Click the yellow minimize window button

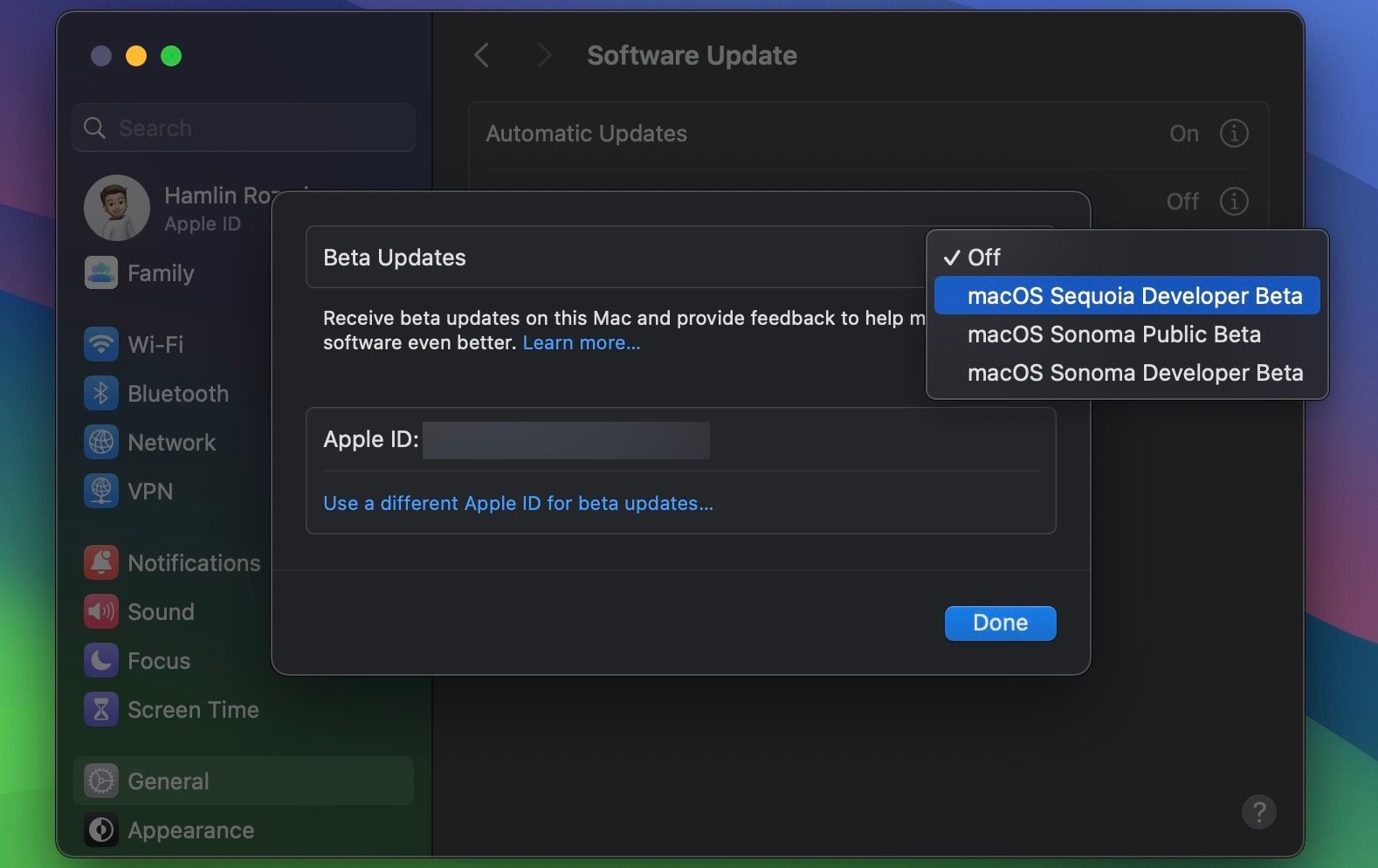(x=136, y=56)
